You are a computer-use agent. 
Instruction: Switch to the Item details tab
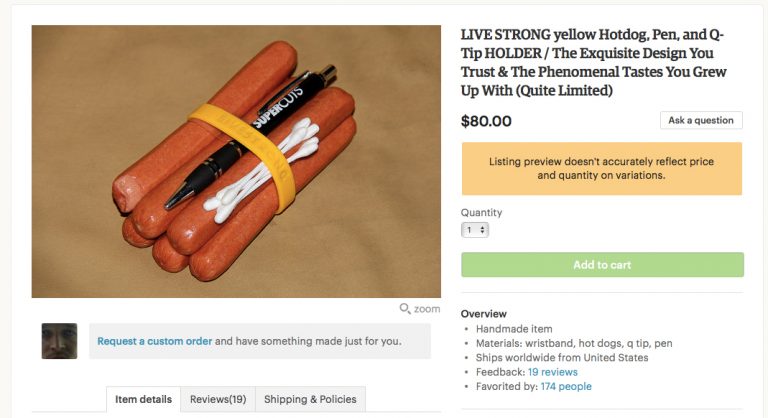(x=143, y=399)
